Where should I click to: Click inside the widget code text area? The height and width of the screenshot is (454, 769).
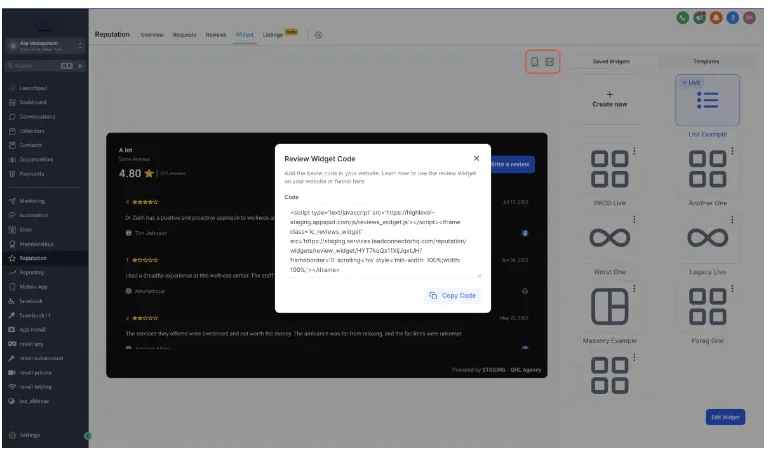pyautogui.click(x=383, y=241)
